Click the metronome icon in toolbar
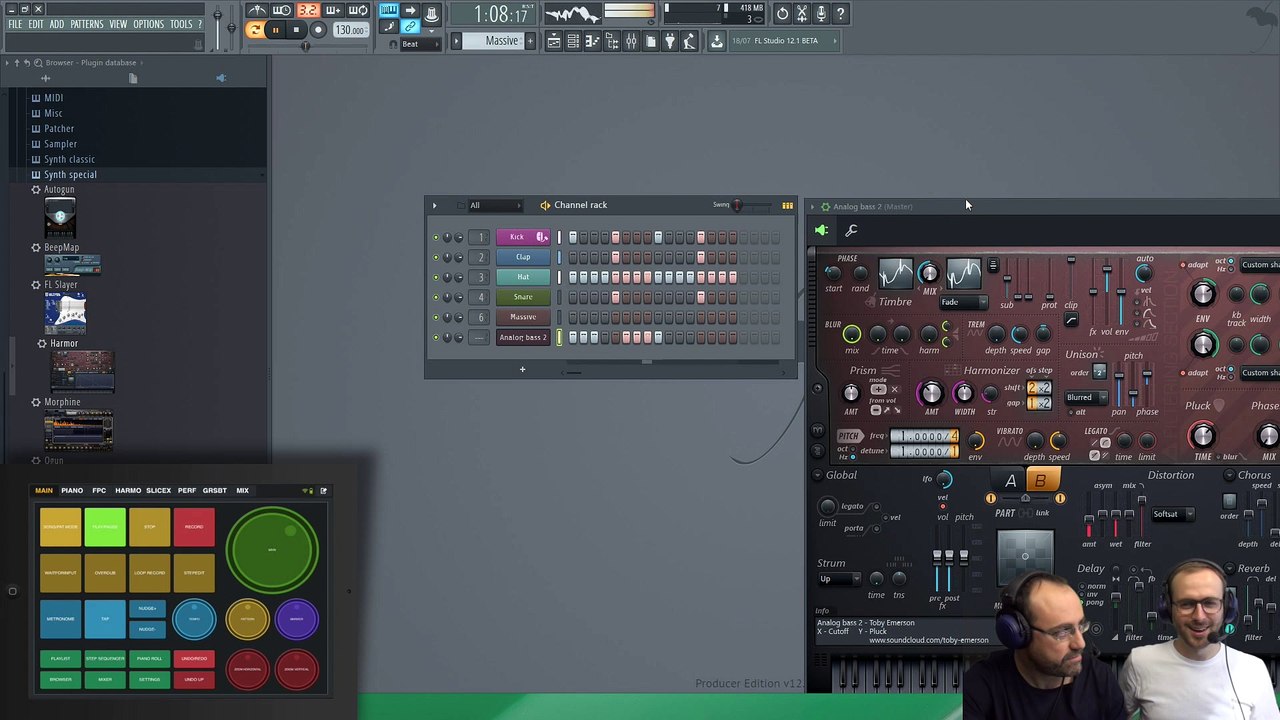The image size is (1280, 720). pos(257,11)
